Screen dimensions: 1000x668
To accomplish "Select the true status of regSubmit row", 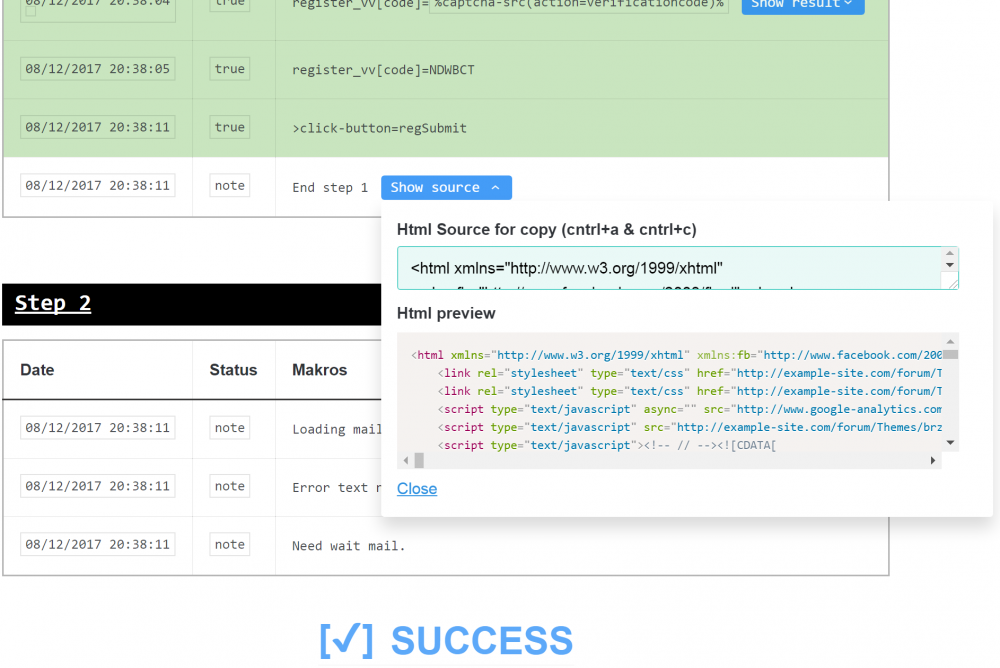I will coord(230,127).
